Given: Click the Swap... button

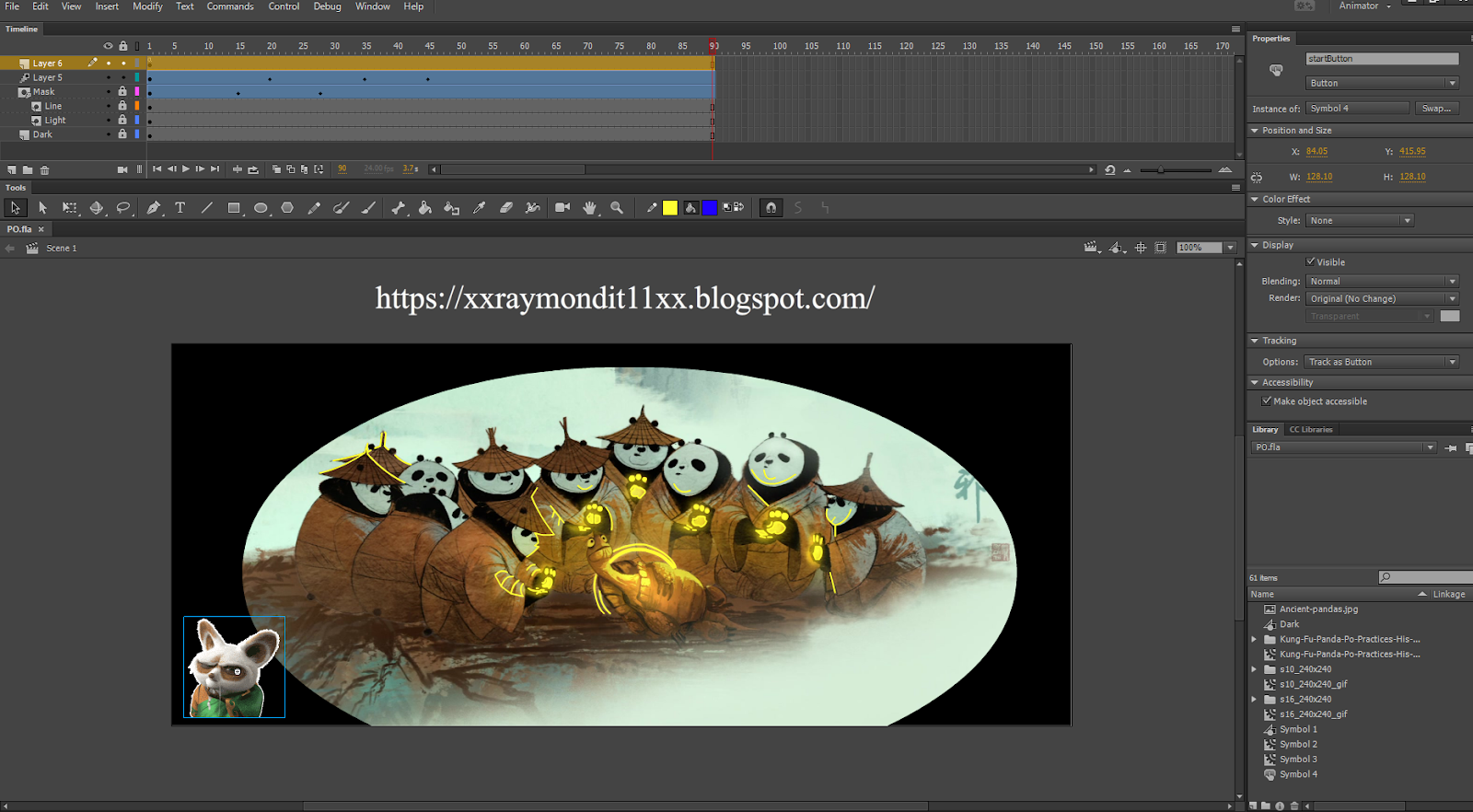Looking at the screenshot, I should pos(1436,109).
